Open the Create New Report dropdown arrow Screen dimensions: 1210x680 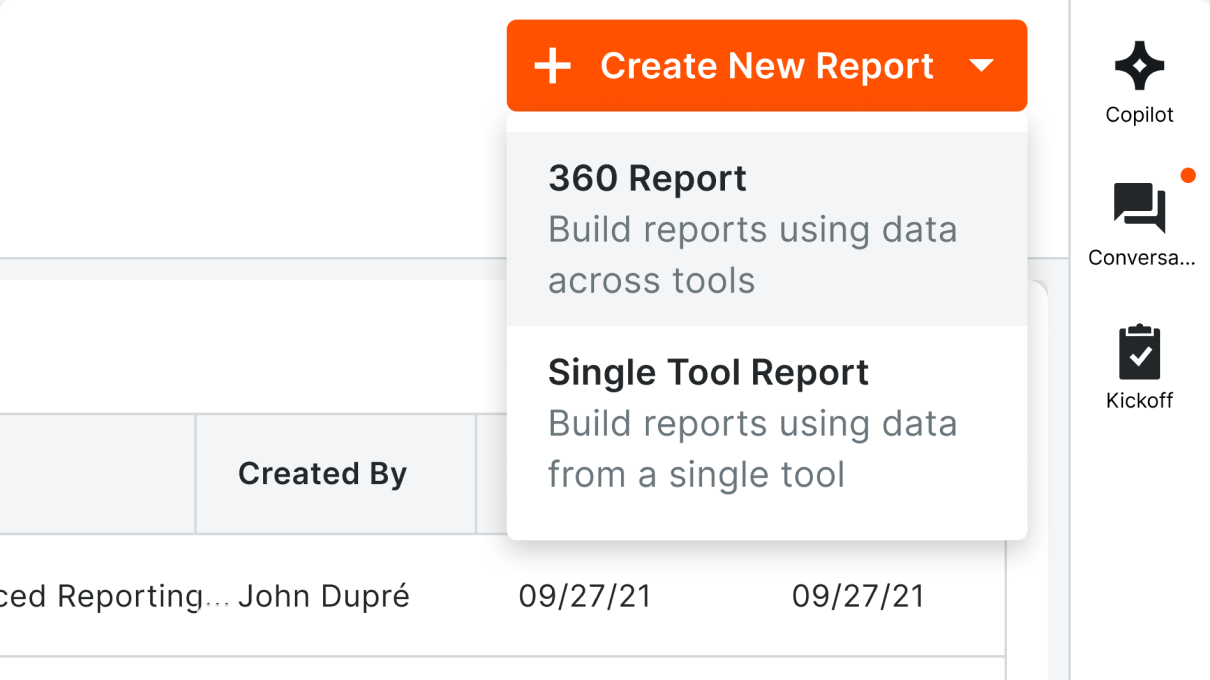click(x=984, y=66)
